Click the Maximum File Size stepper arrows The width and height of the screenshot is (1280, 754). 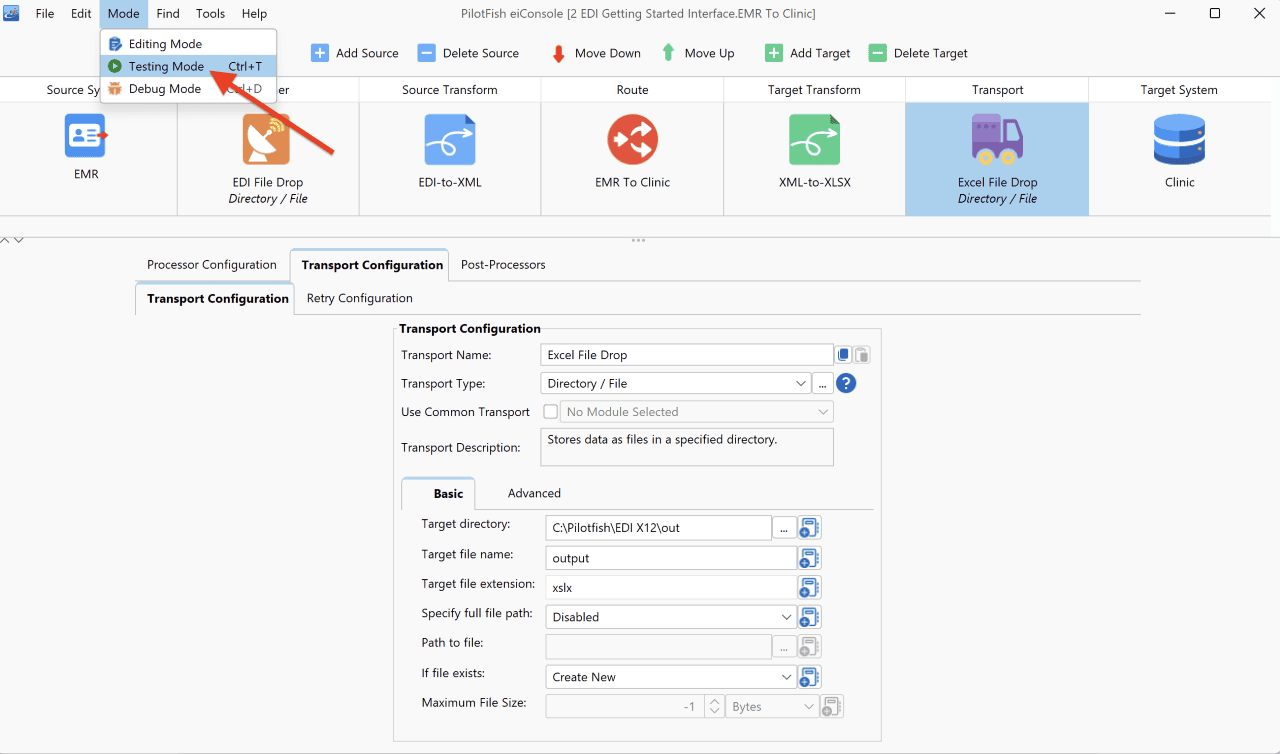(714, 707)
